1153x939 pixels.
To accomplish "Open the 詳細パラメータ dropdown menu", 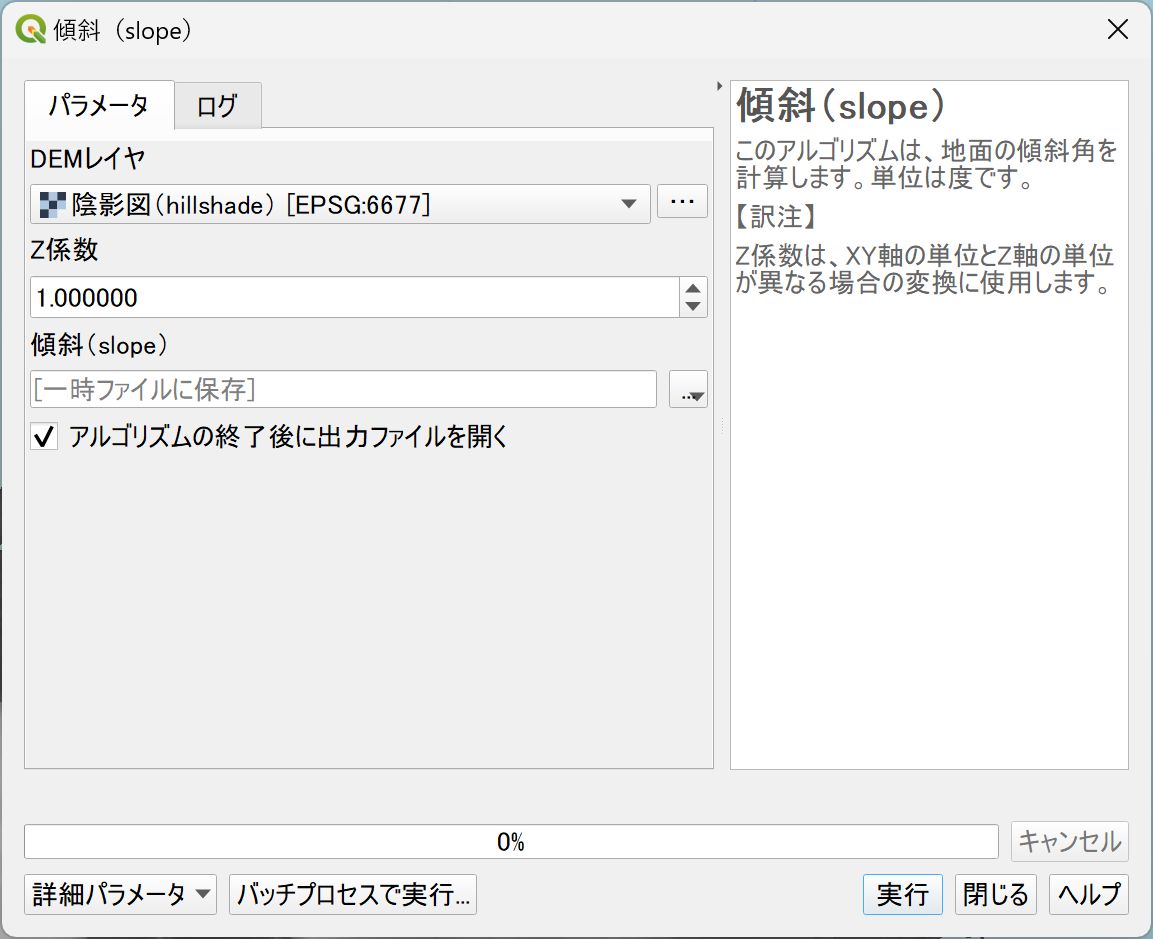I will 121,894.
